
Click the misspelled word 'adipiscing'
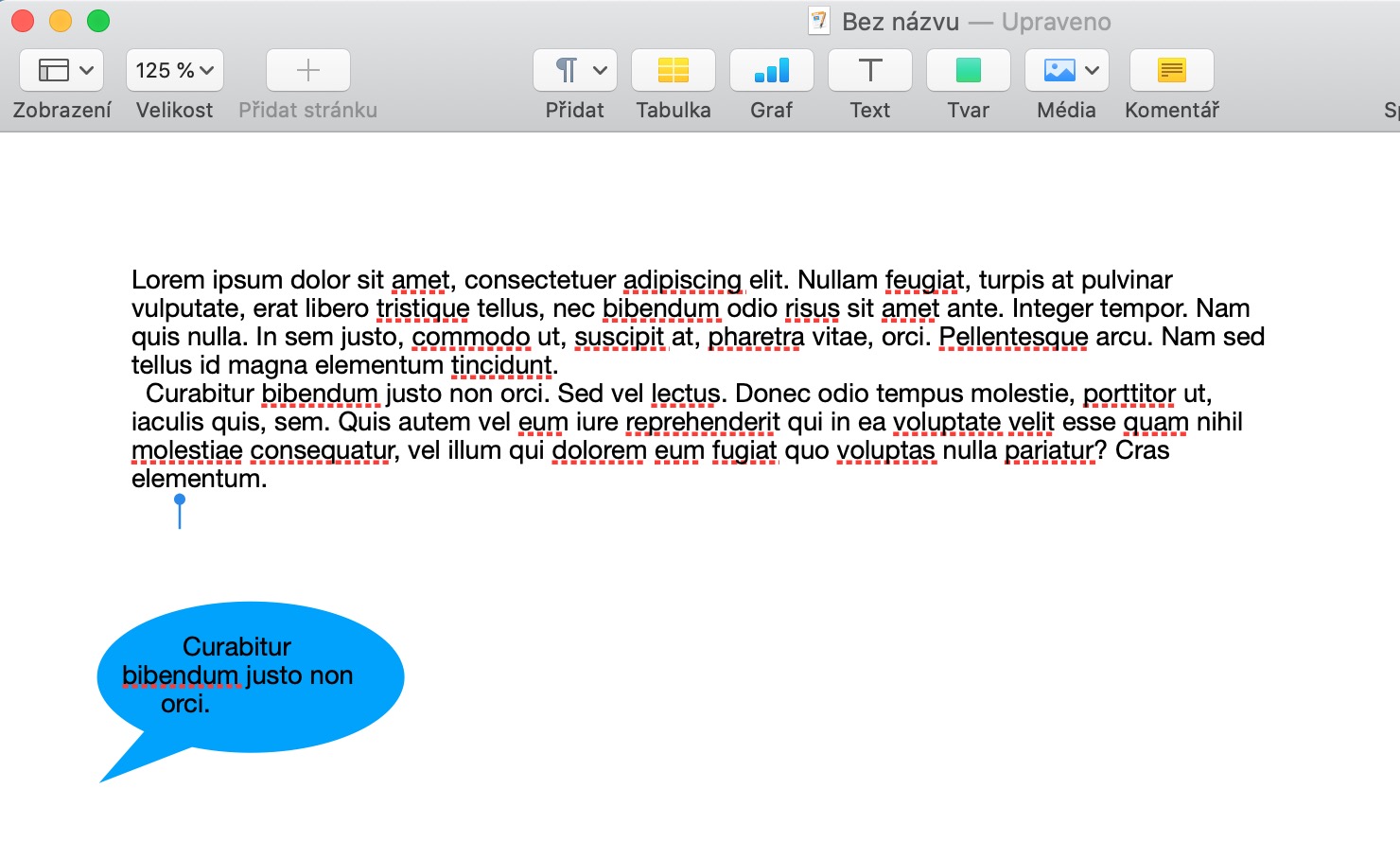pyautogui.click(x=682, y=281)
